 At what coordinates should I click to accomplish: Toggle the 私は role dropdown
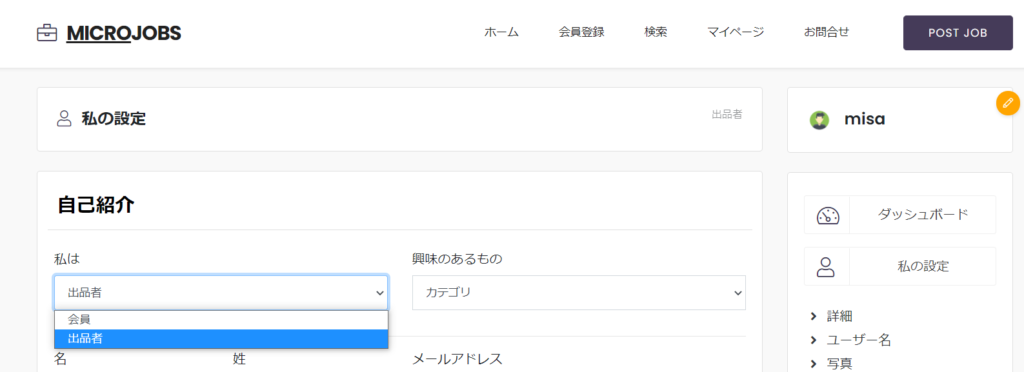(221, 292)
